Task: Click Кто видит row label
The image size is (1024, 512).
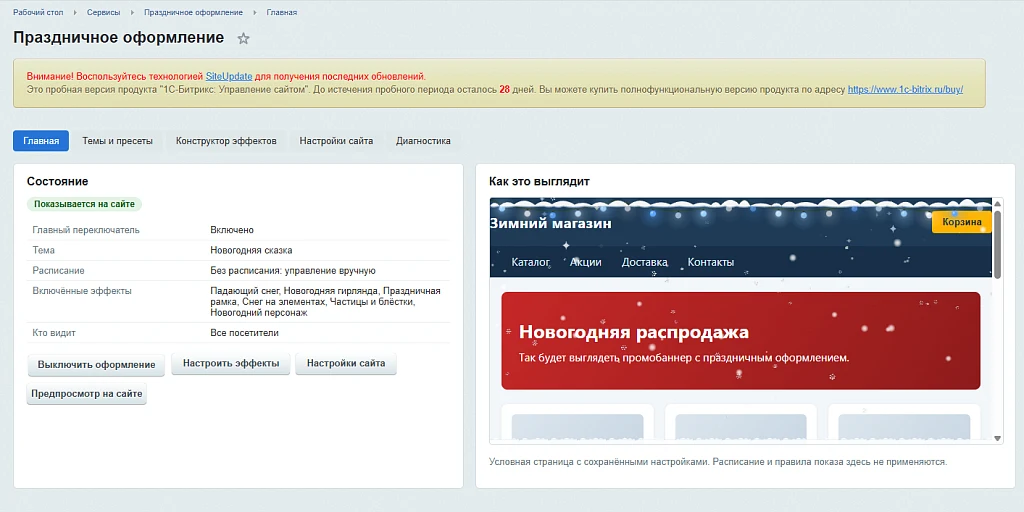Action: tap(54, 332)
